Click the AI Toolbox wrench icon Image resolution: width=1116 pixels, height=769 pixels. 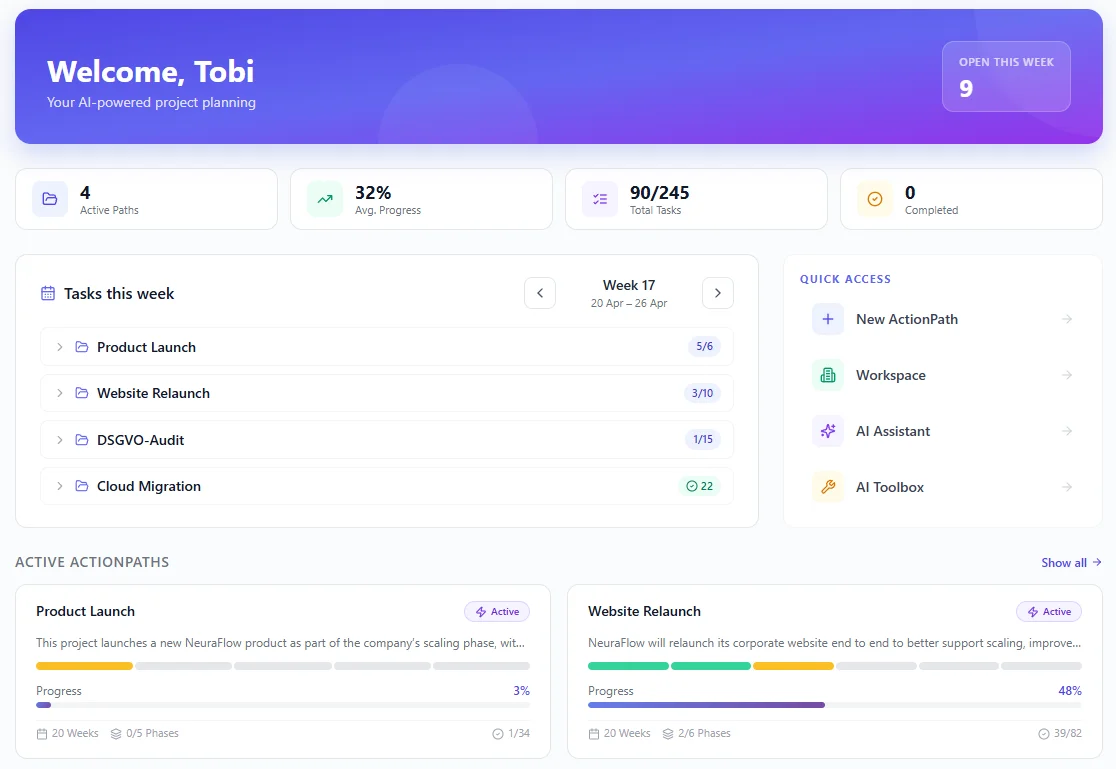click(828, 487)
